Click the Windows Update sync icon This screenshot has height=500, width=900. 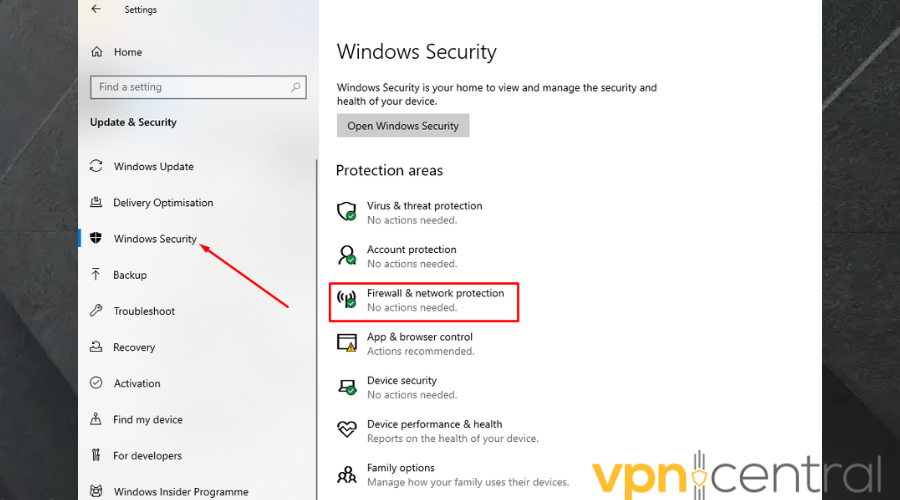96,166
